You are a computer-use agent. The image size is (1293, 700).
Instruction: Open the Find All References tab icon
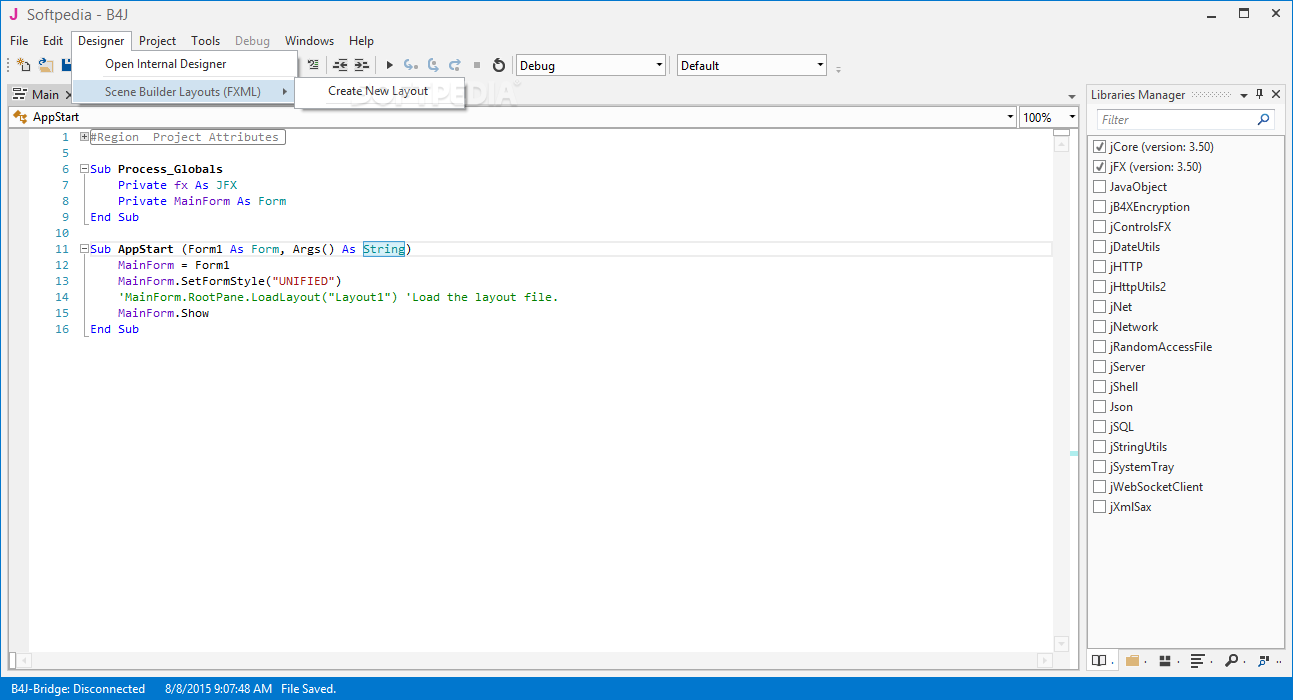[x=1266, y=660]
